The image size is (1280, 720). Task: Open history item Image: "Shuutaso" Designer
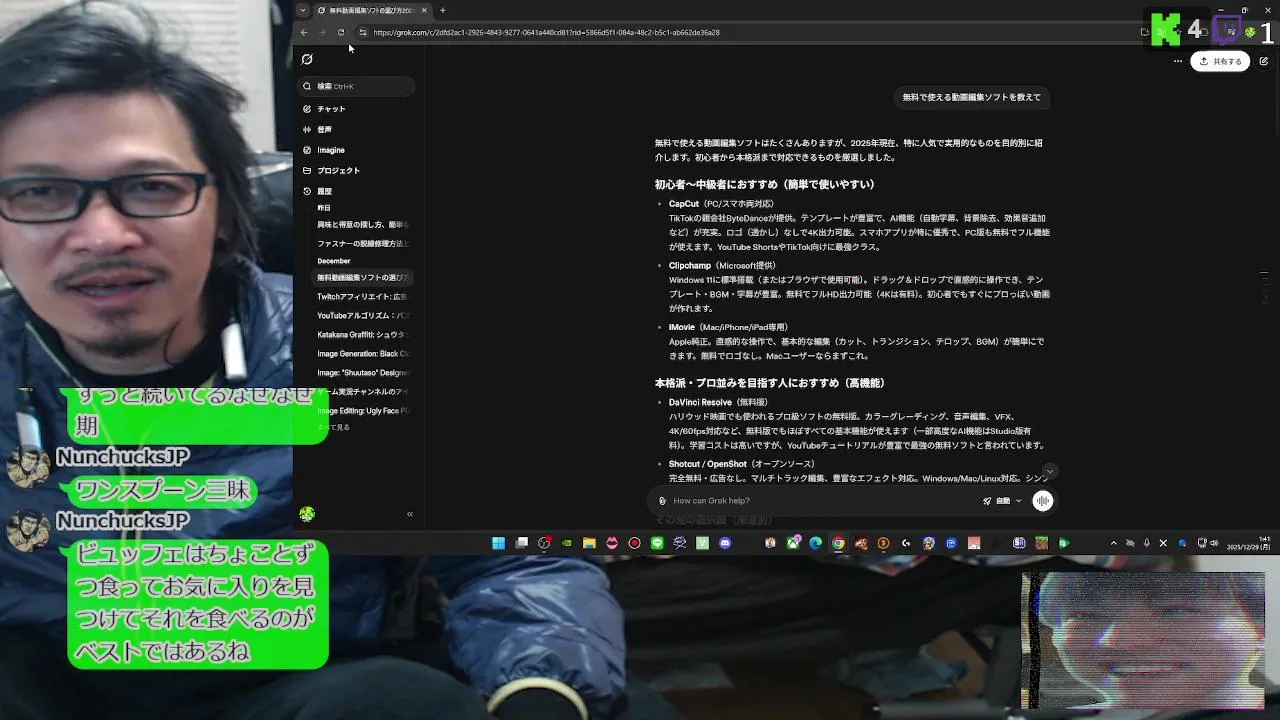coord(363,373)
